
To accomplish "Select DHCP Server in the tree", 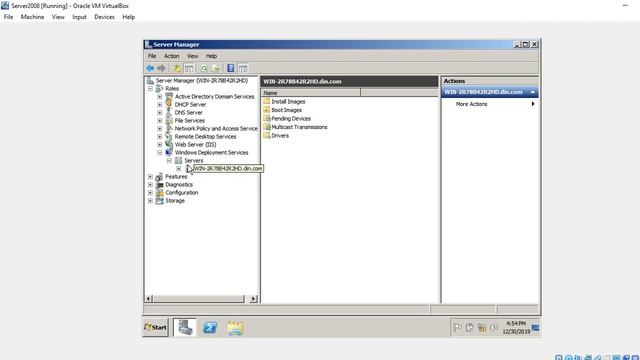I will [190, 104].
